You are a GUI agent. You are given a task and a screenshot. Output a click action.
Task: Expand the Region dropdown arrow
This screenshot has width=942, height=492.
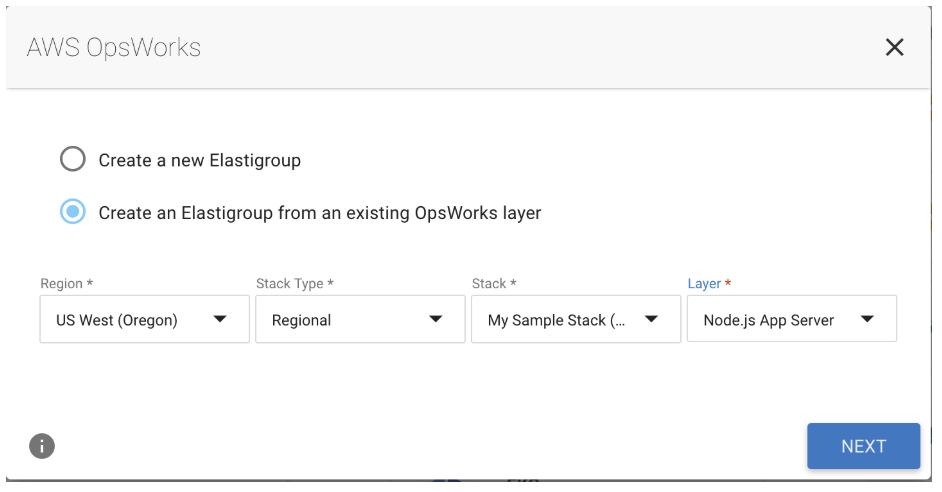[220, 320]
